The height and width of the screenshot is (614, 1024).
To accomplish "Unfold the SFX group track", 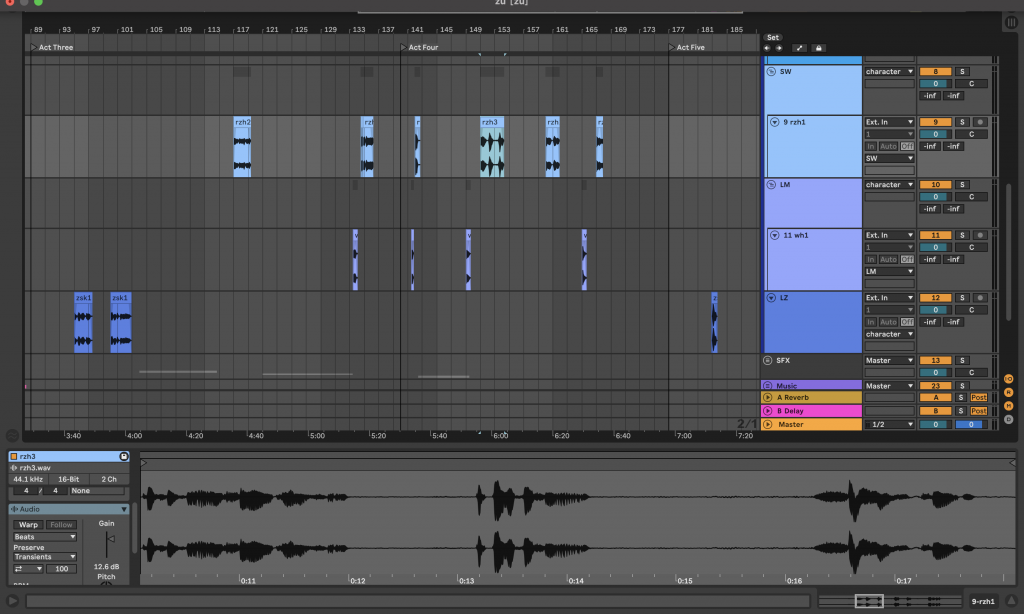I will 768,361.
